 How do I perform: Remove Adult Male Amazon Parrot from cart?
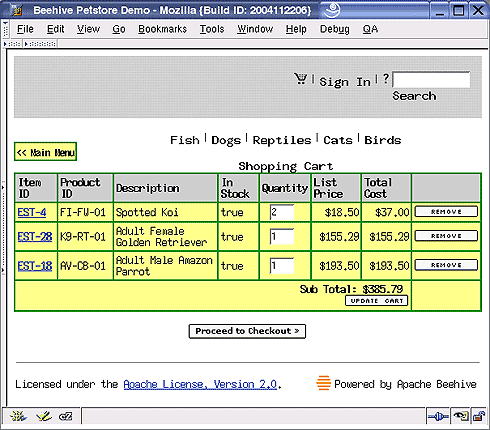tap(446, 265)
